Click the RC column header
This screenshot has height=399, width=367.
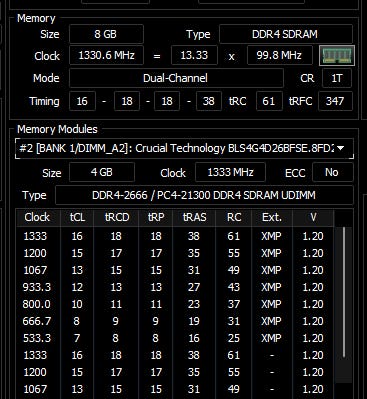tap(234, 217)
